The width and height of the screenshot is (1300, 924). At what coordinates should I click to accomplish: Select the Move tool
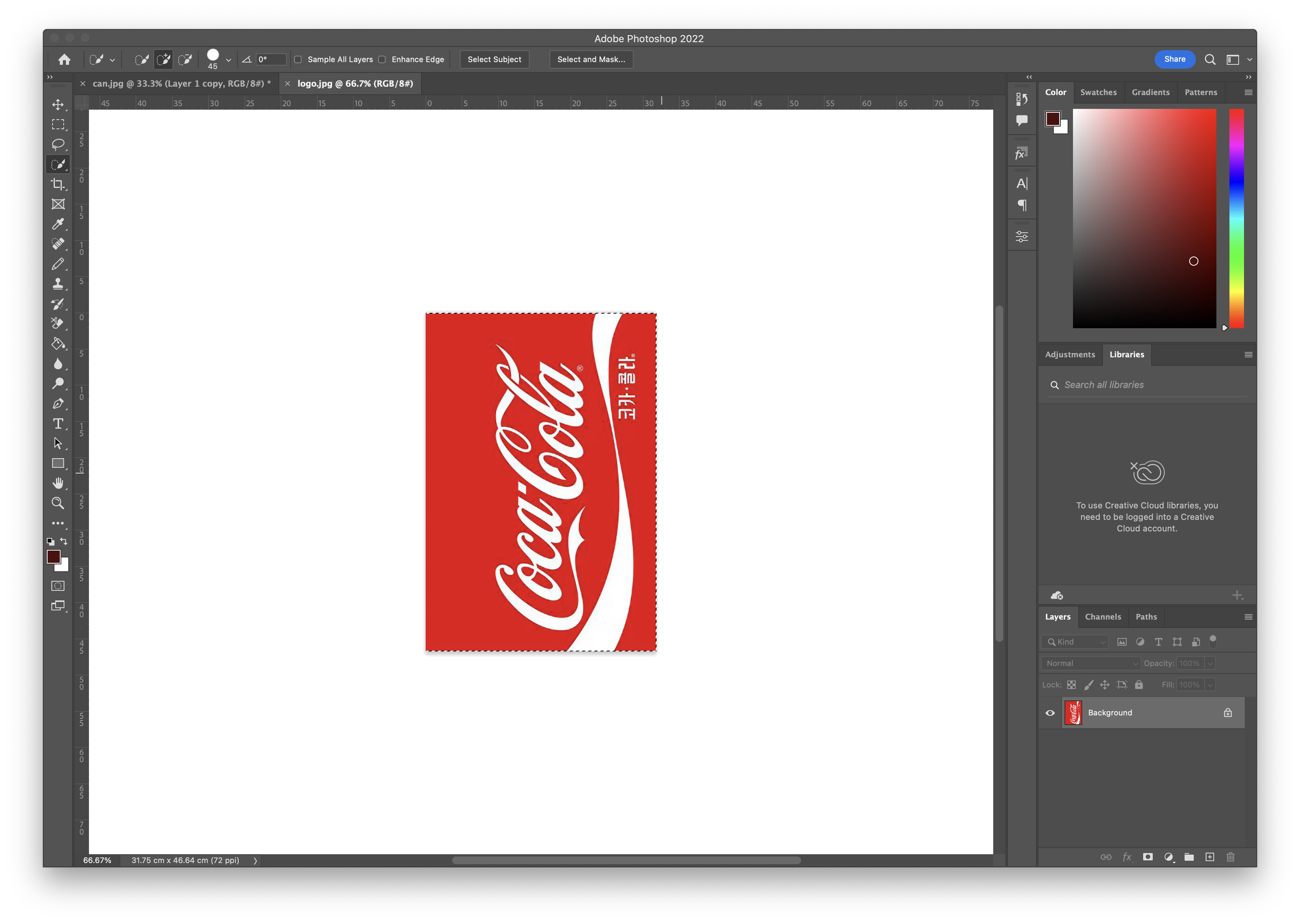(58, 104)
